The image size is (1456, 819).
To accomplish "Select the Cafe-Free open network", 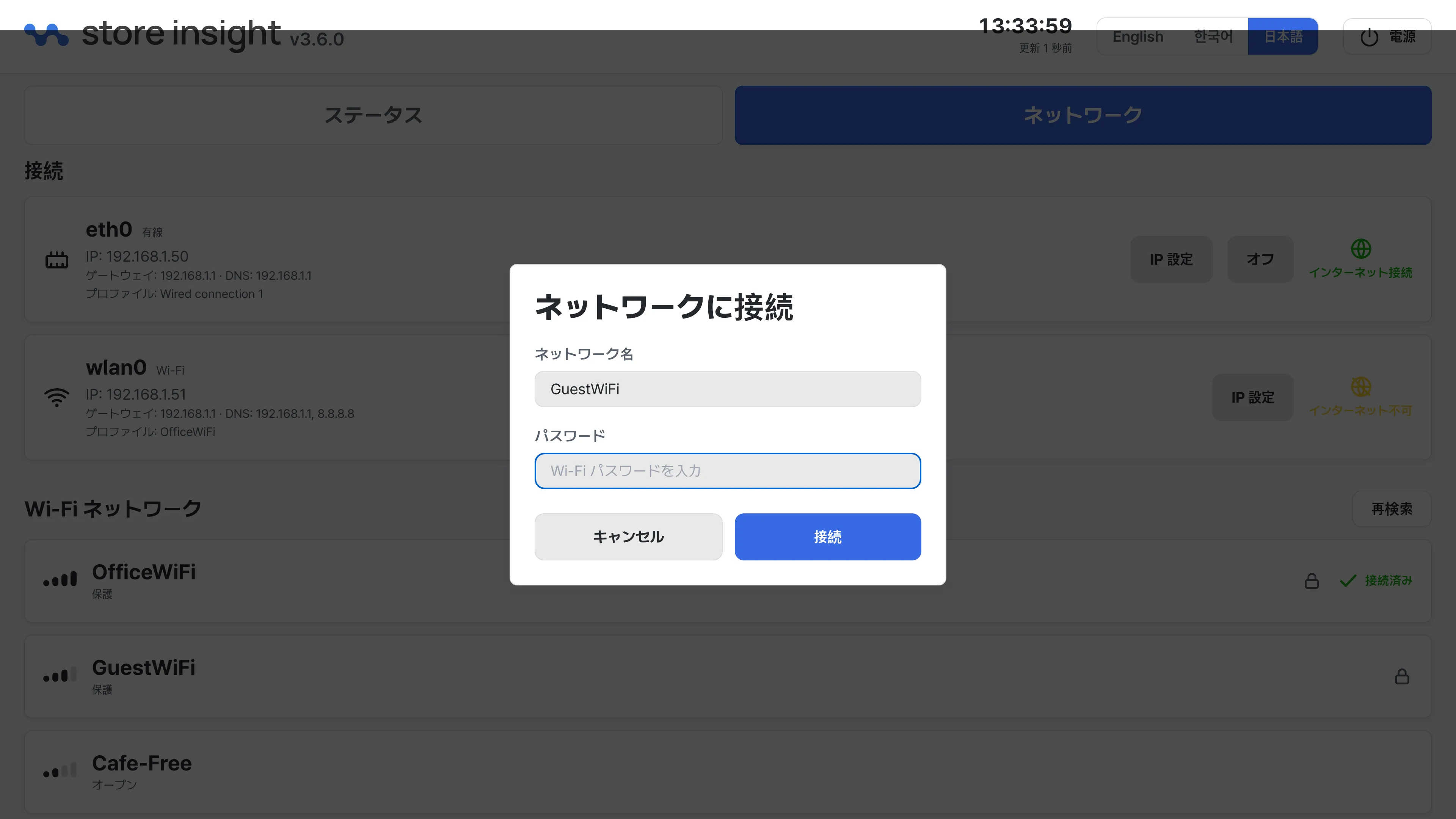I will pyautogui.click(x=728, y=772).
